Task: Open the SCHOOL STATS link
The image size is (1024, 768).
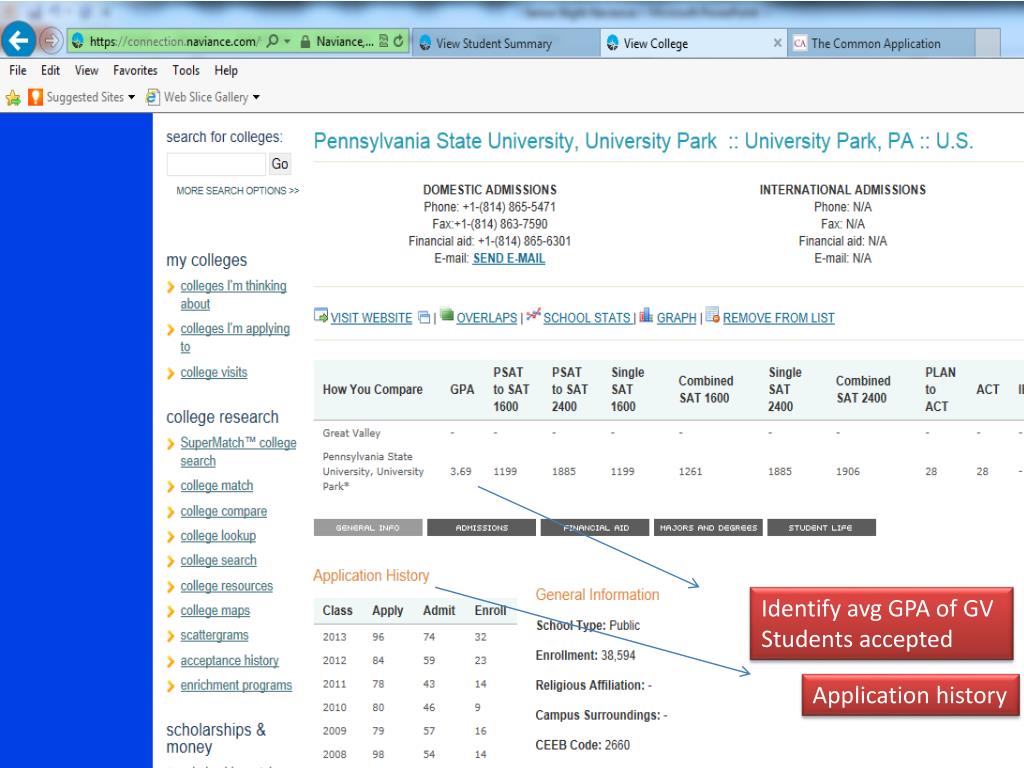Action: coord(587,318)
